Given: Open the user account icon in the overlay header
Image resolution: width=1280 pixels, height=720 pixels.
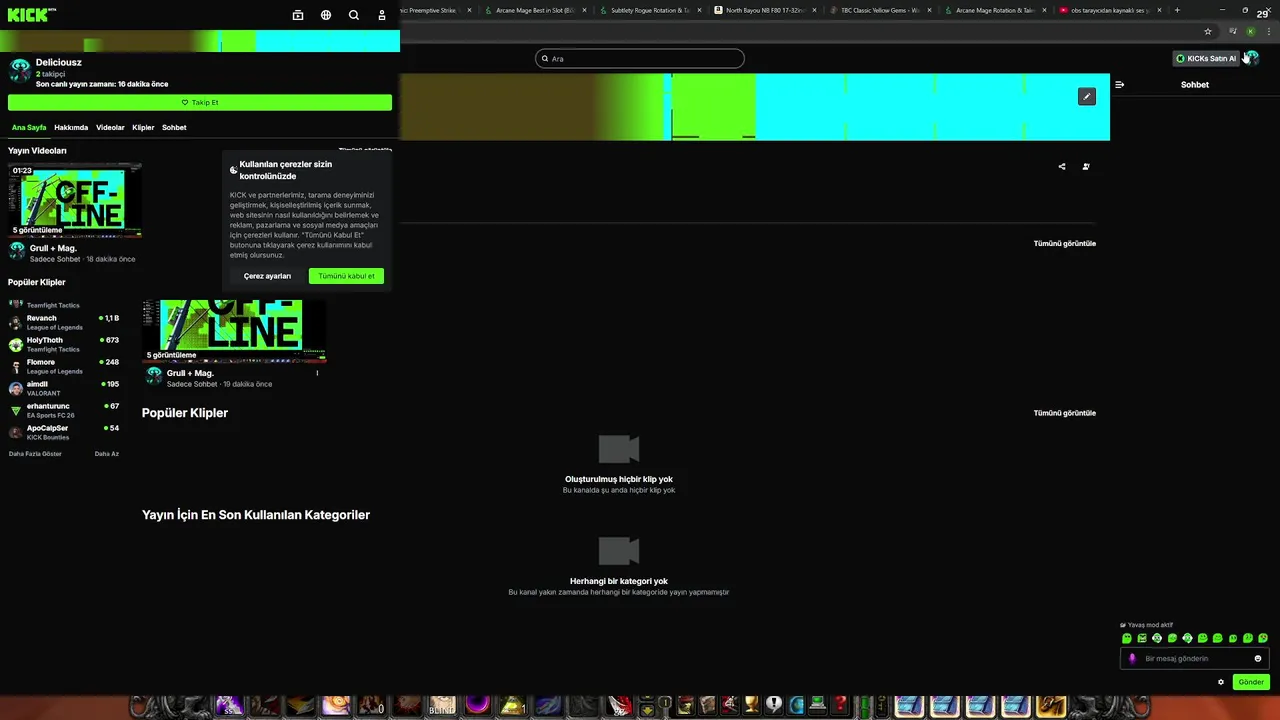Looking at the screenshot, I should (382, 15).
